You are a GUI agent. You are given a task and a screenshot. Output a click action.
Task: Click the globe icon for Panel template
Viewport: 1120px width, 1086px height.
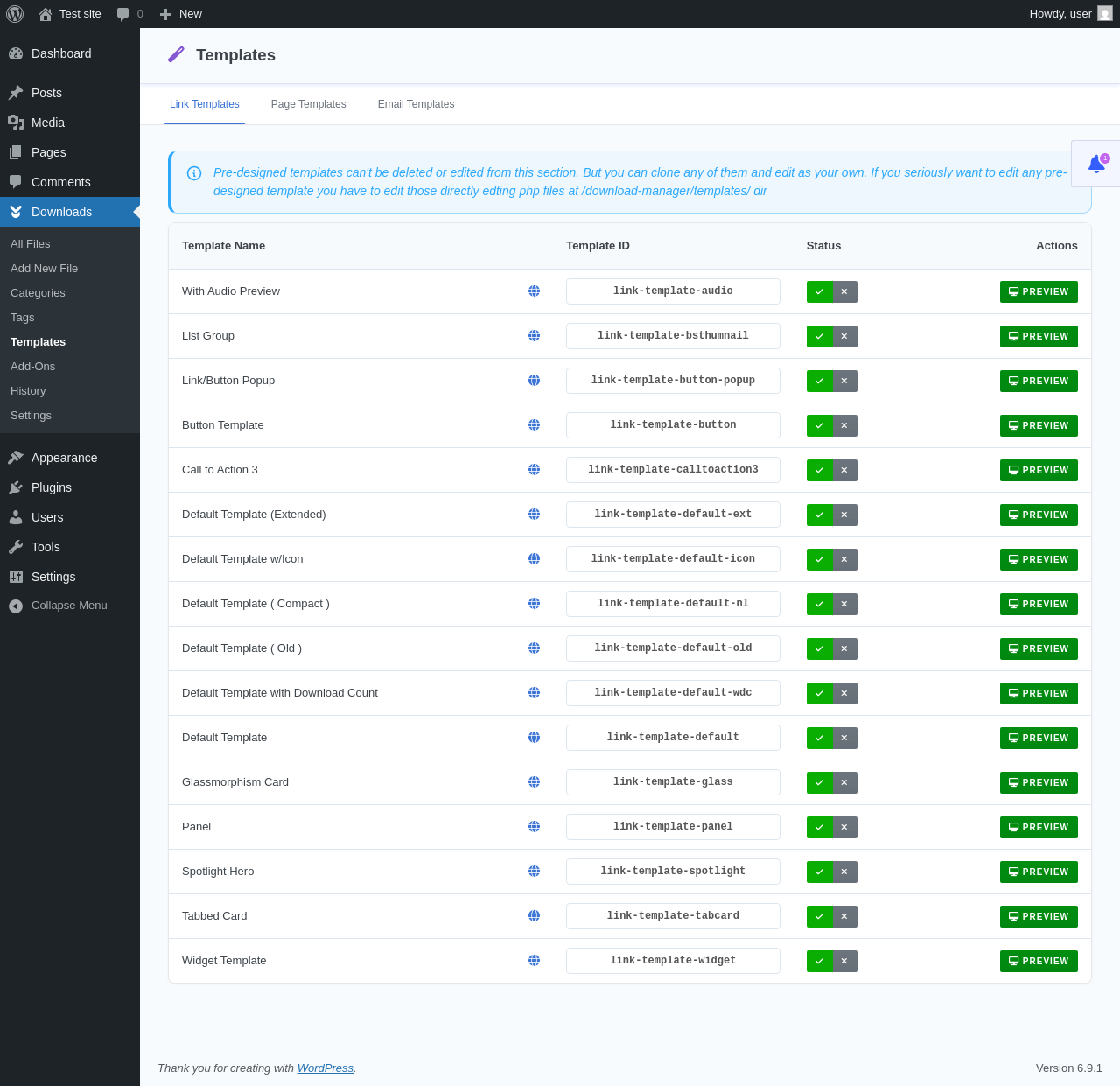(534, 827)
